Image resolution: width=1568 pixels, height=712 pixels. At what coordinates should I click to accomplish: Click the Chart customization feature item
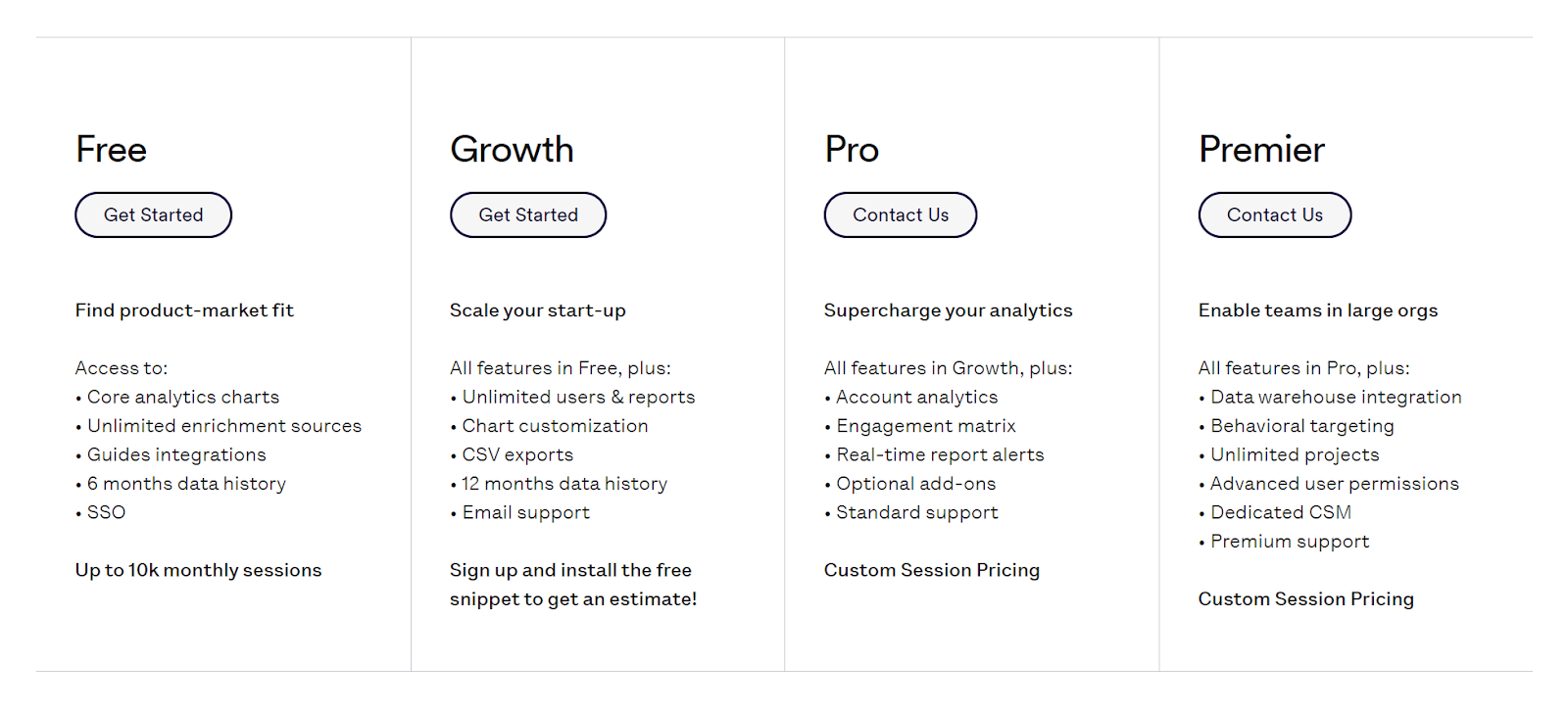pyautogui.click(x=555, y=425)
